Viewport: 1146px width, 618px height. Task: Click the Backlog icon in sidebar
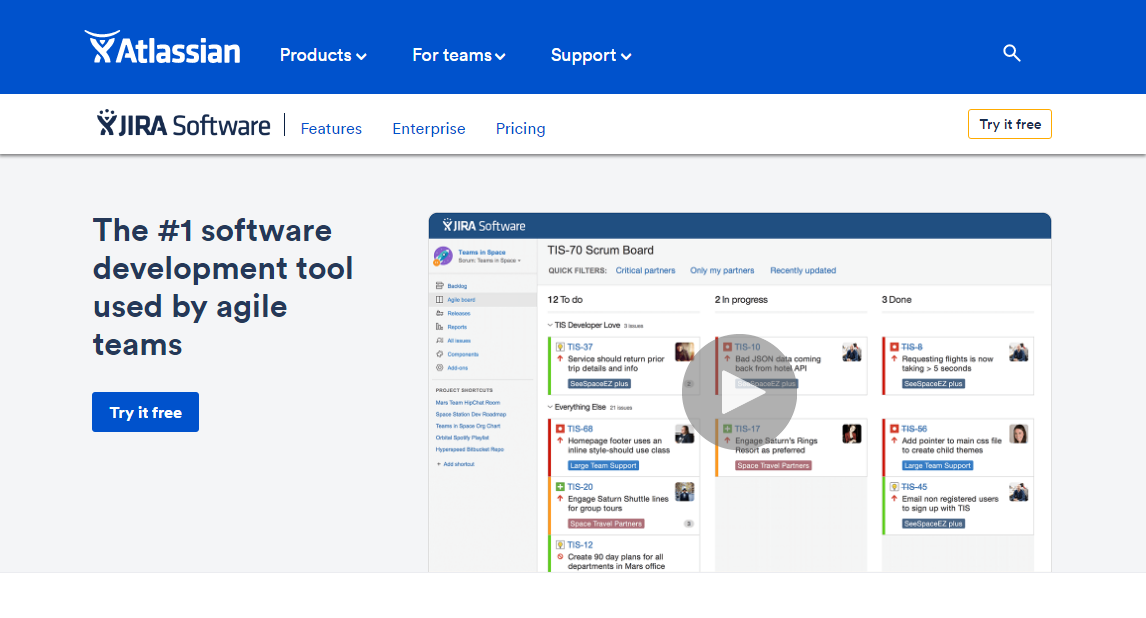coord(440,286)
